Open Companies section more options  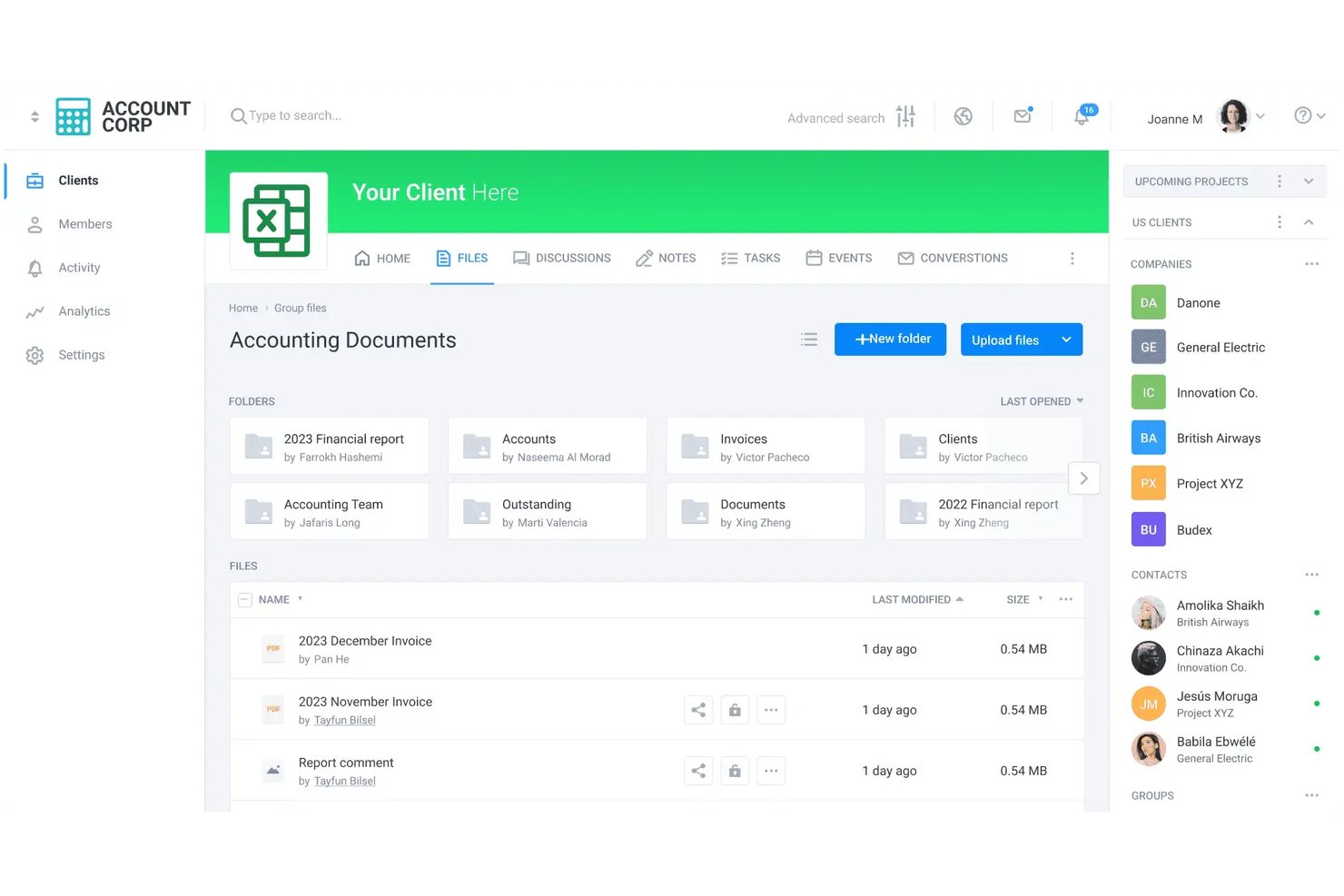click(1312, 264)
